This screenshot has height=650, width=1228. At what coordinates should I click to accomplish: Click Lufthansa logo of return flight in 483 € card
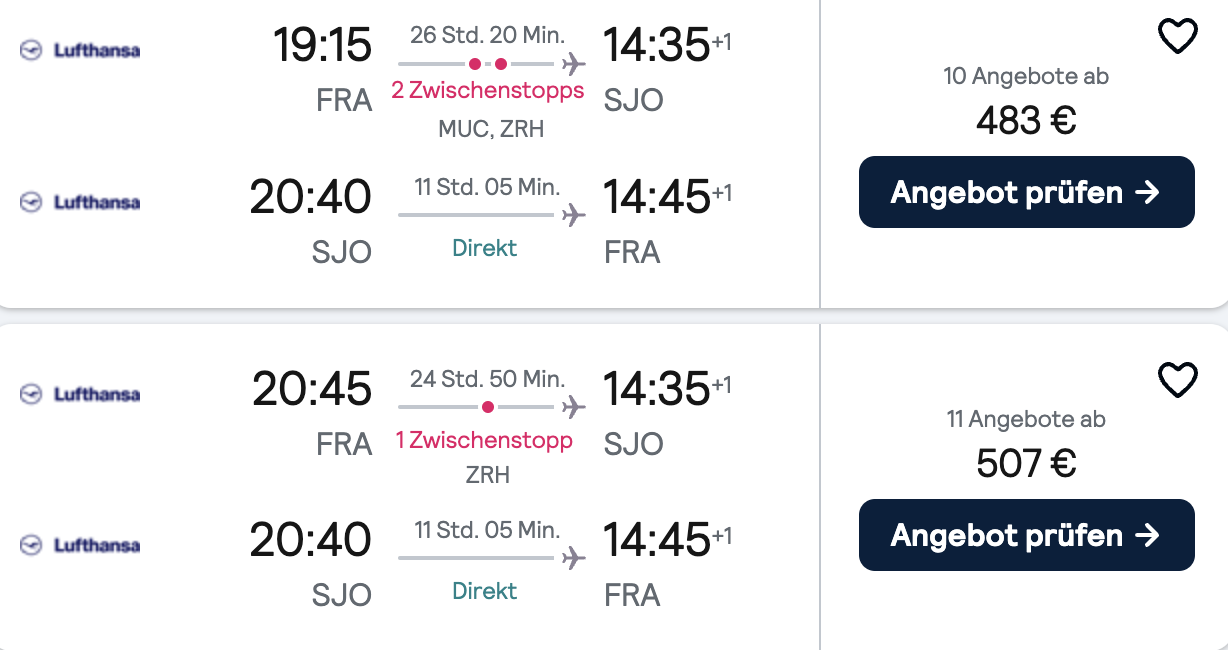80,202
